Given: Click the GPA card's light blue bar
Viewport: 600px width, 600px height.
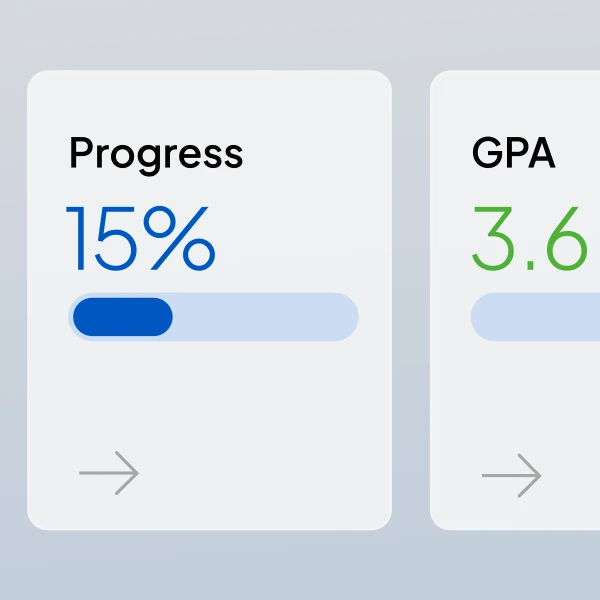Looking at the screenshot, I should [x=535, y=317].
